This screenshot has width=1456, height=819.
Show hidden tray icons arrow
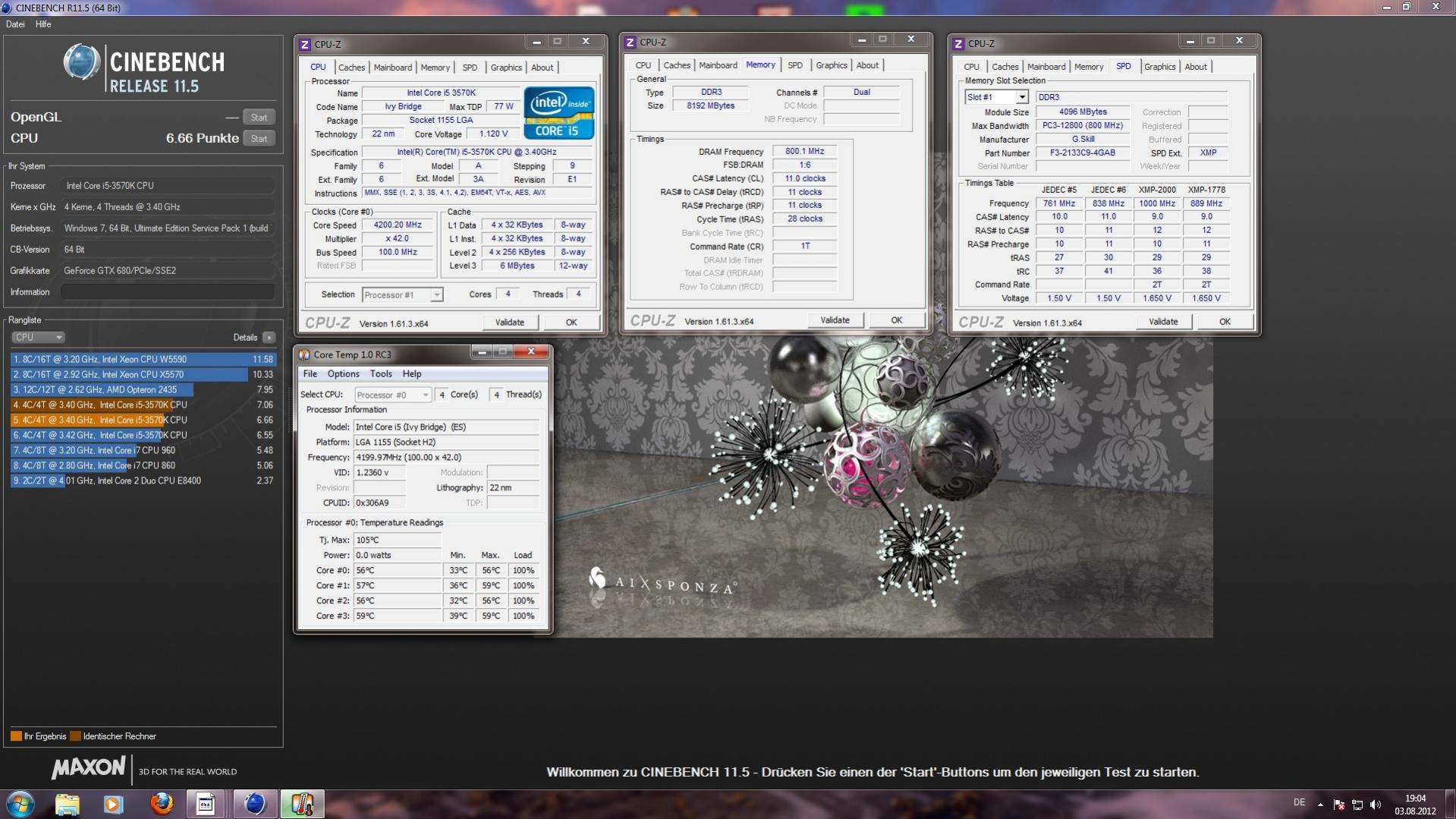click(x=1320, y=805)
